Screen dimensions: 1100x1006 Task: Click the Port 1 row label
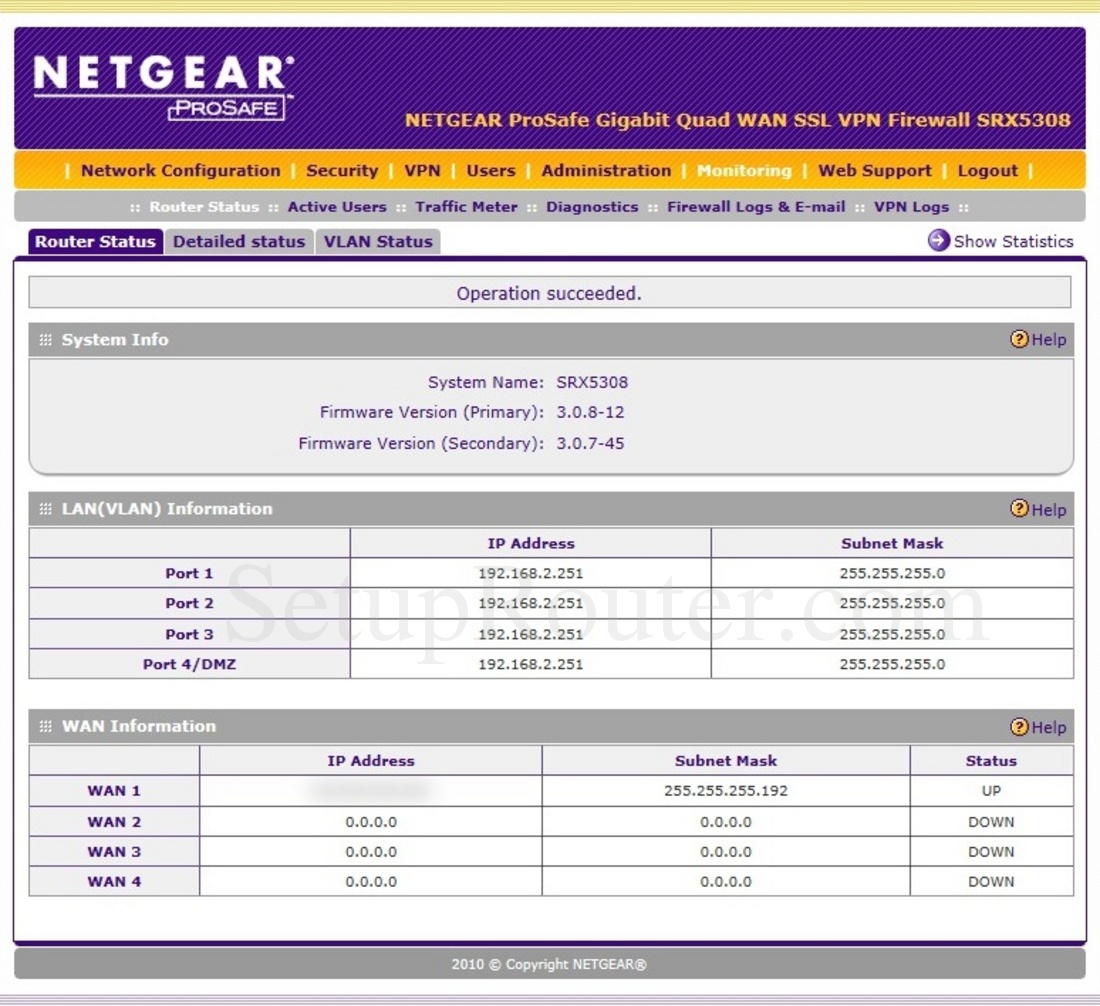[x=189, y=573]
